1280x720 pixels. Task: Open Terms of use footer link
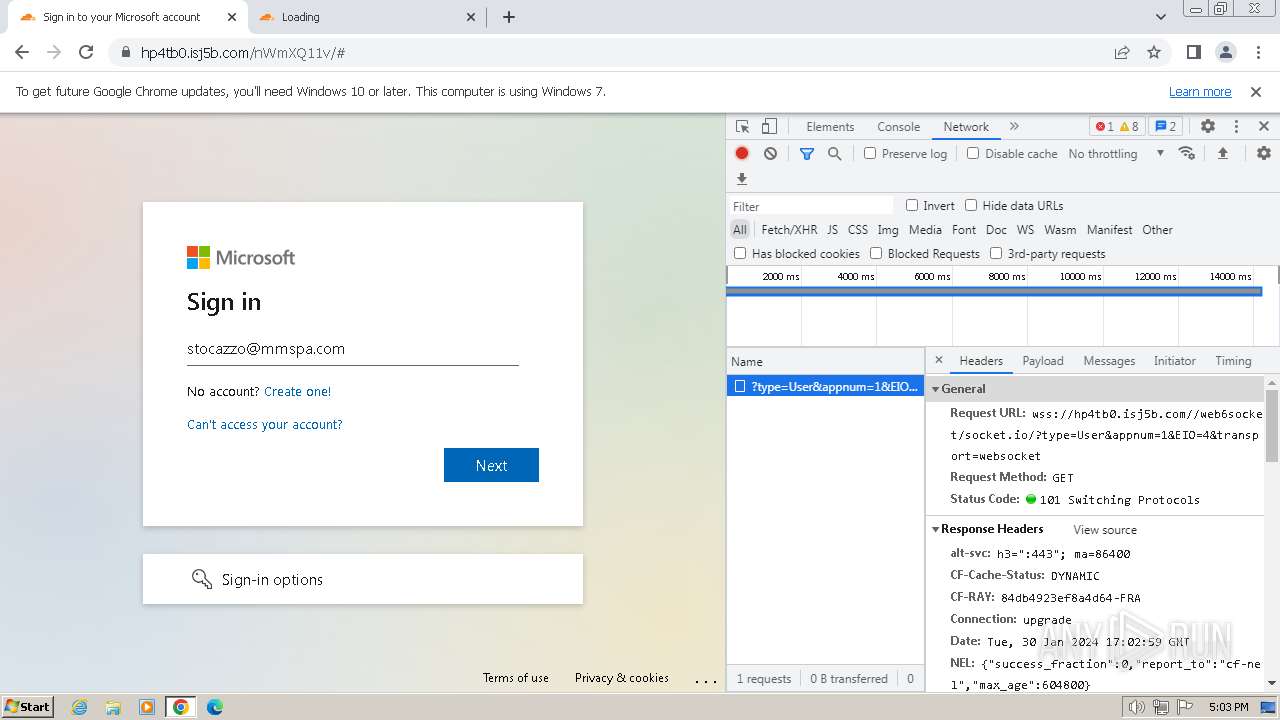516,678
